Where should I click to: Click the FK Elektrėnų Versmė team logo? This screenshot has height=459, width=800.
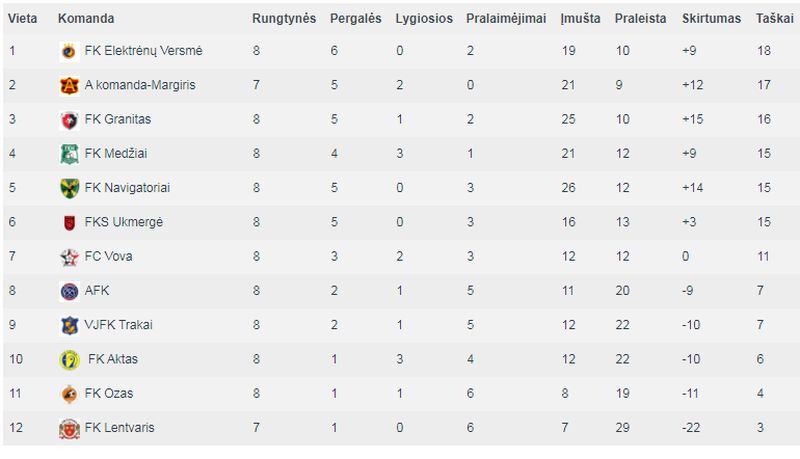click(69, 51)
